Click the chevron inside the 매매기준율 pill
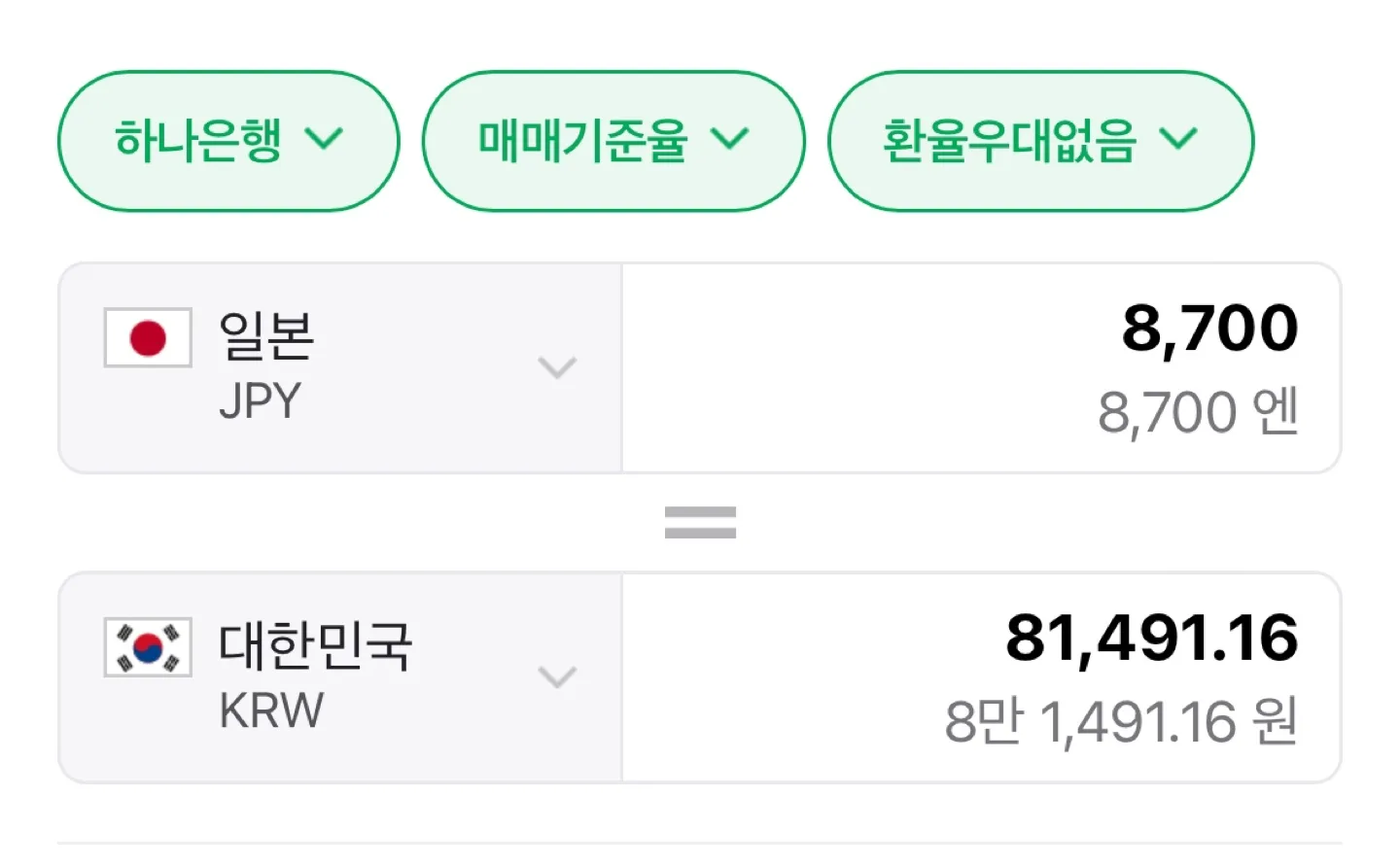 [x=729, y=139]
